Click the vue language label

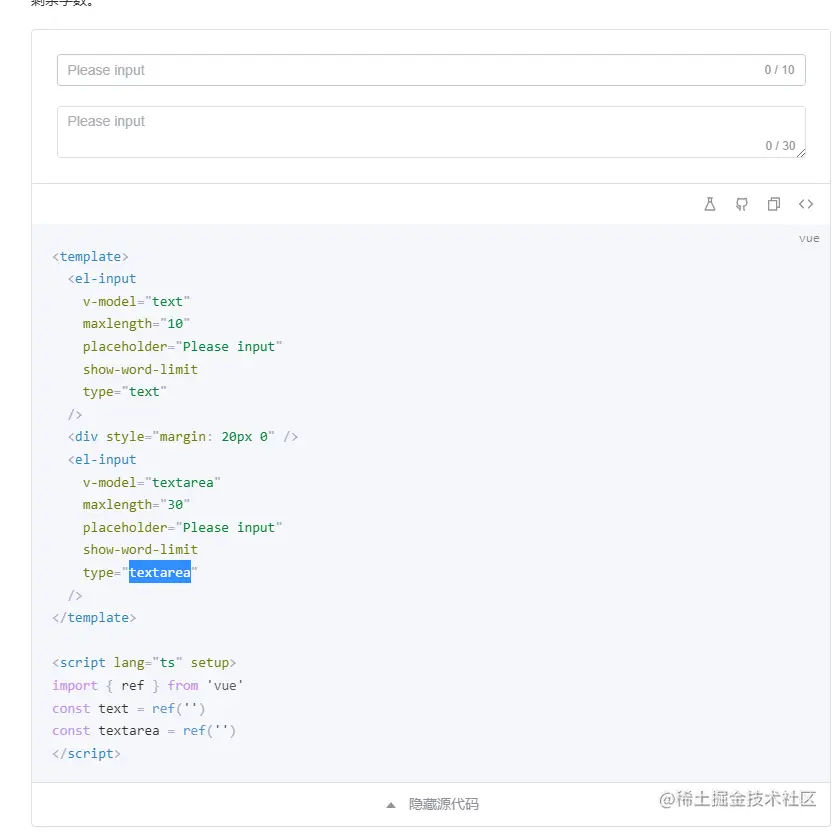tap(809, 238)
